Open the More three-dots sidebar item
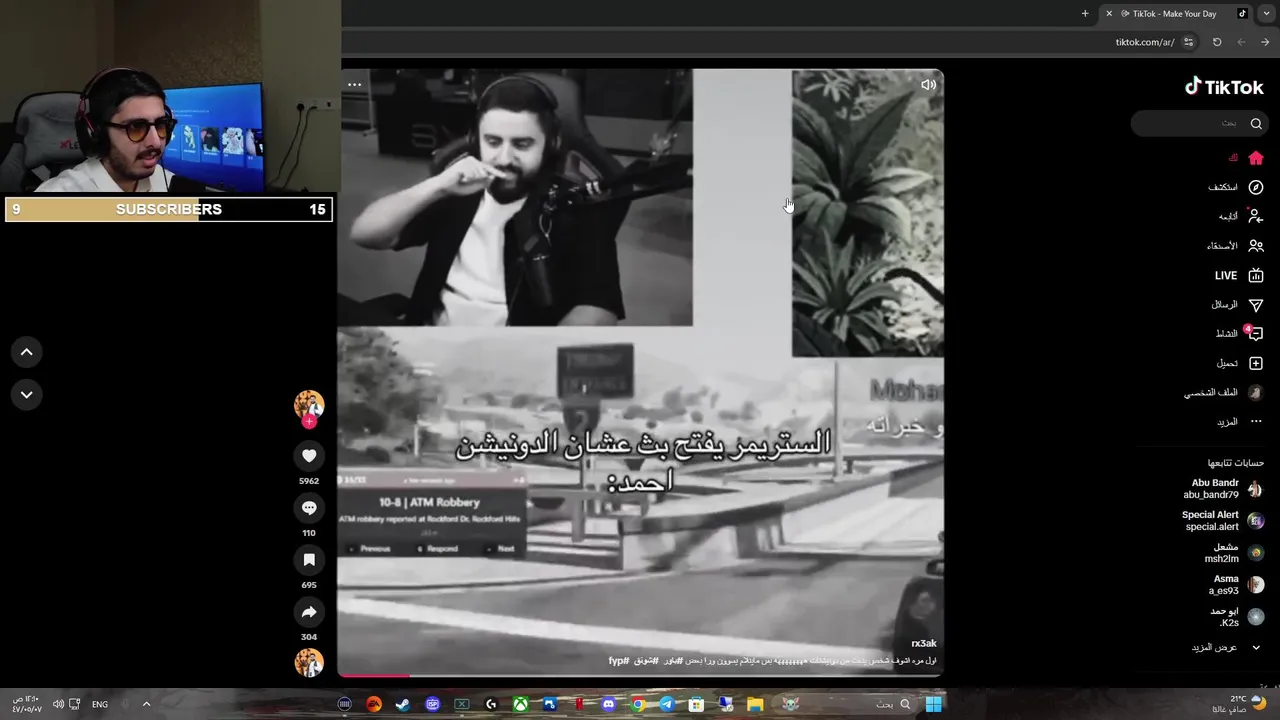This screenshot has width=1280, height=720. [1256, 422]
